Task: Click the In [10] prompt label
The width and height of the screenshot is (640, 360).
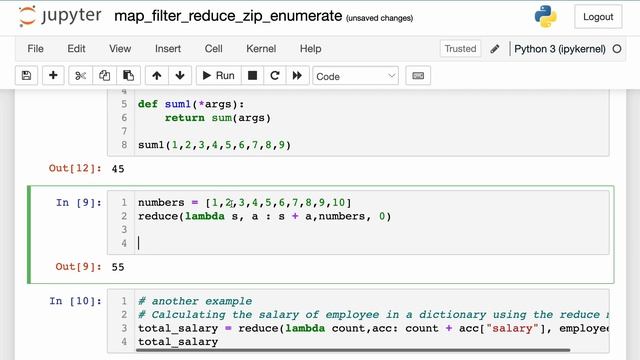Action: [76, 301]
